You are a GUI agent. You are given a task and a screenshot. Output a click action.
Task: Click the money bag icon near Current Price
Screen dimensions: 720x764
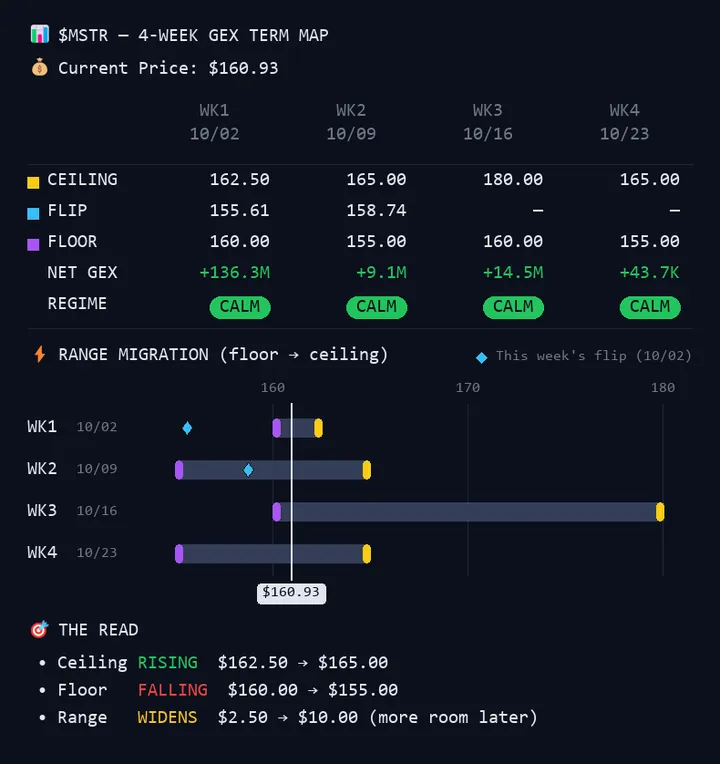(39, 68)
